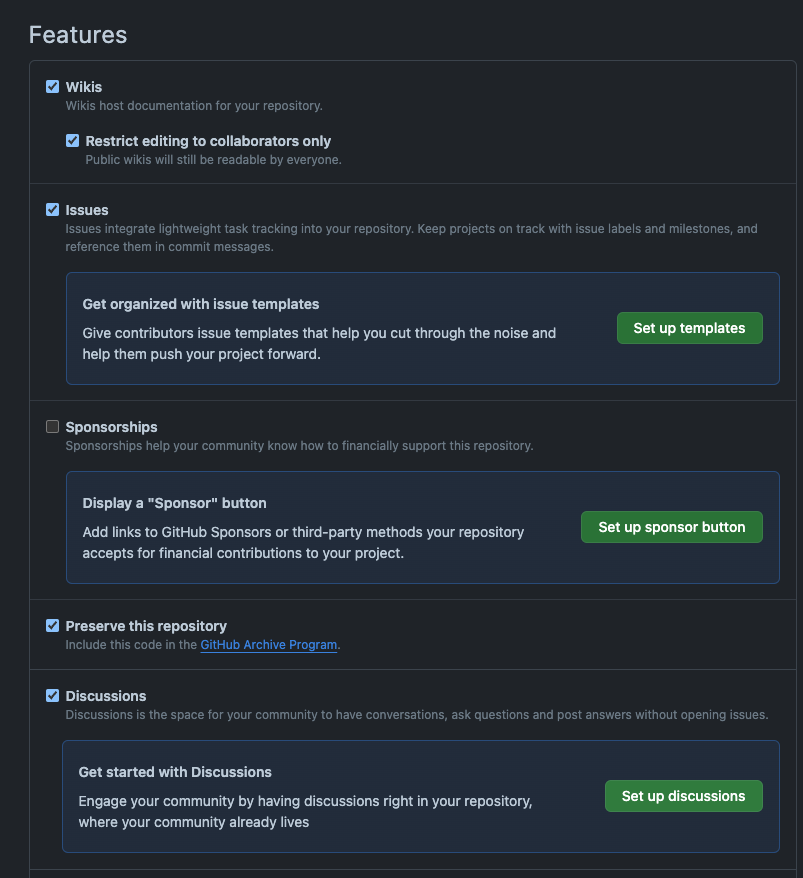Open Set up sponsor button

tap(671, 527)
